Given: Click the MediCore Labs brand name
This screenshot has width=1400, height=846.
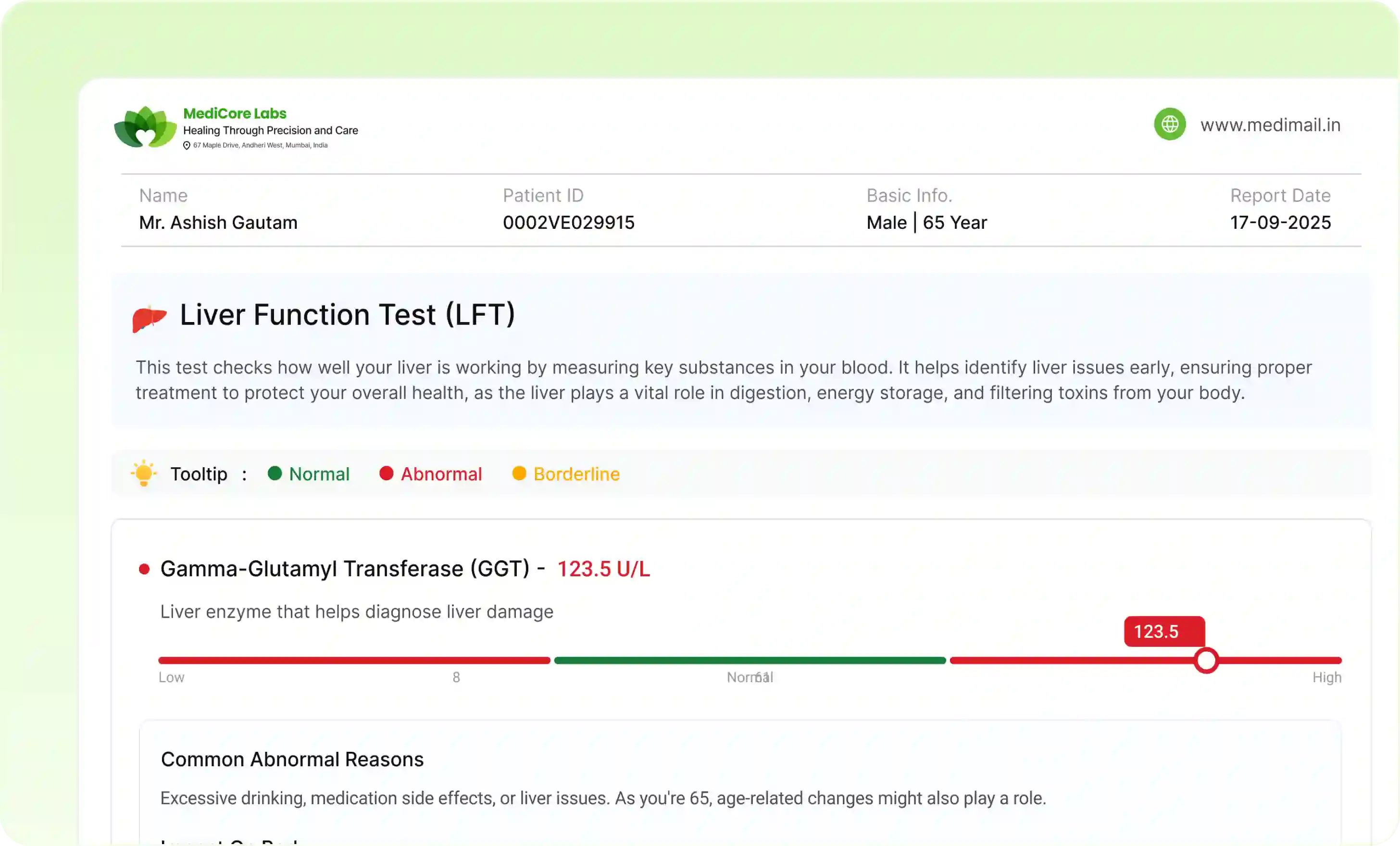Looking at the screenshot, I should pyautogui.click(x=235, y=113).
